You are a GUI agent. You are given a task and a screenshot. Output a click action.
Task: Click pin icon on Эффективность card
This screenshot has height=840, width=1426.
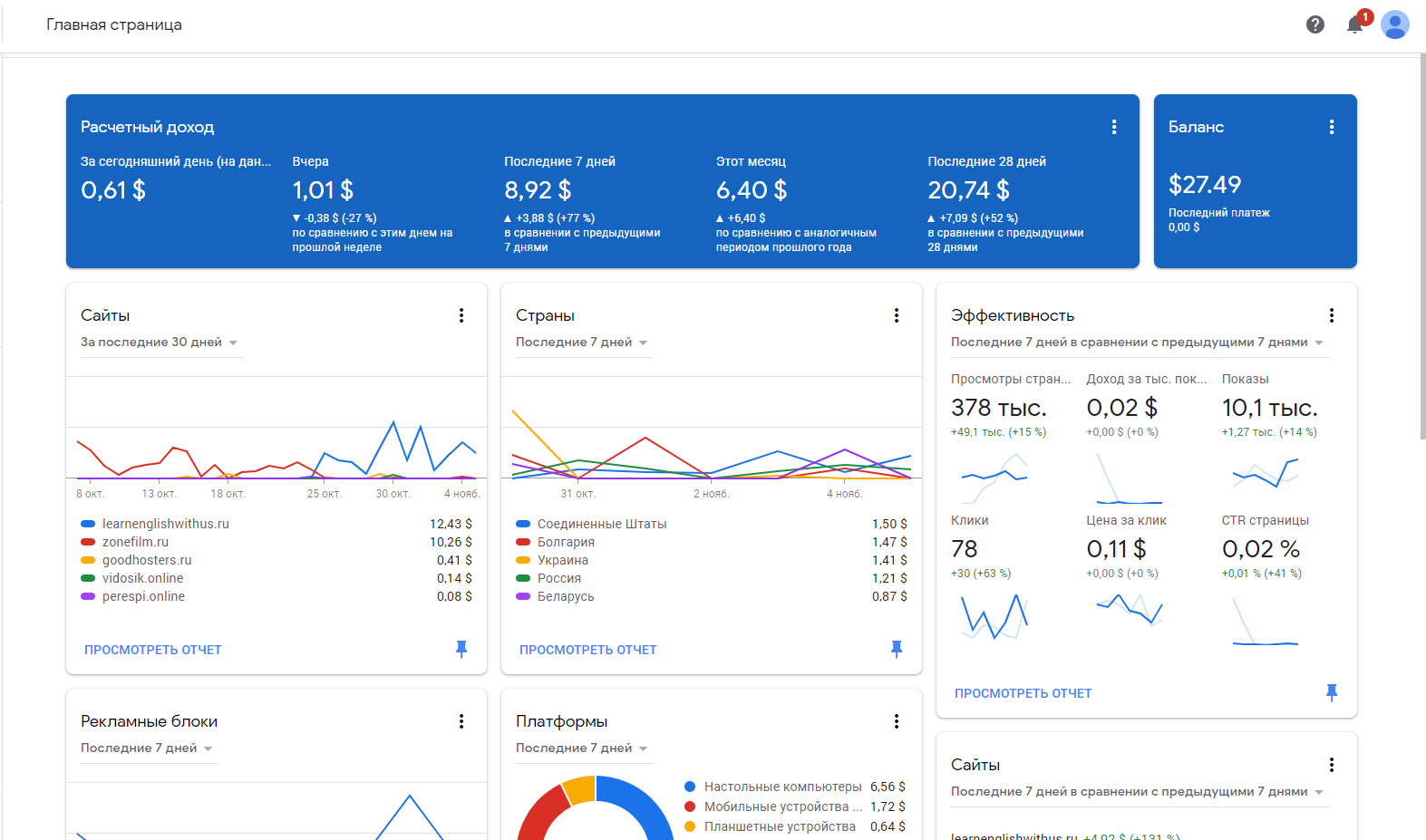1331,692
